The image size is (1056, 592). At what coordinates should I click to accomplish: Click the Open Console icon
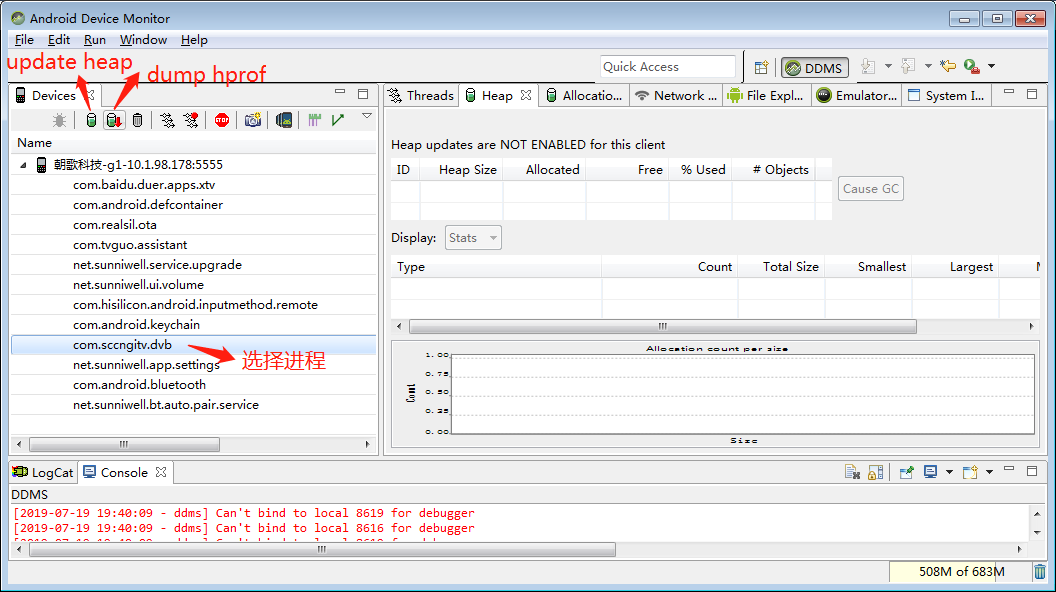tap(970, 472)
